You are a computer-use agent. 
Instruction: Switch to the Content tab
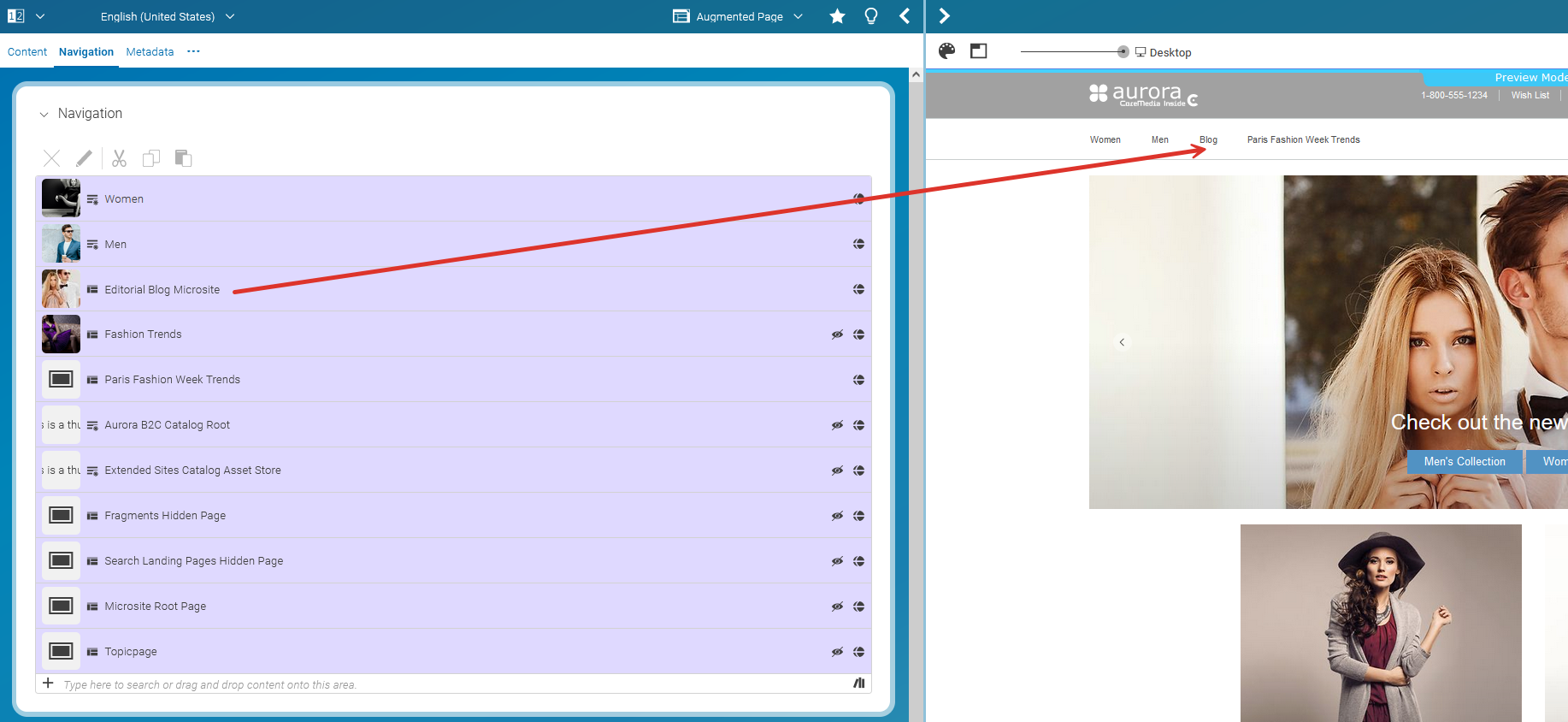27,52
